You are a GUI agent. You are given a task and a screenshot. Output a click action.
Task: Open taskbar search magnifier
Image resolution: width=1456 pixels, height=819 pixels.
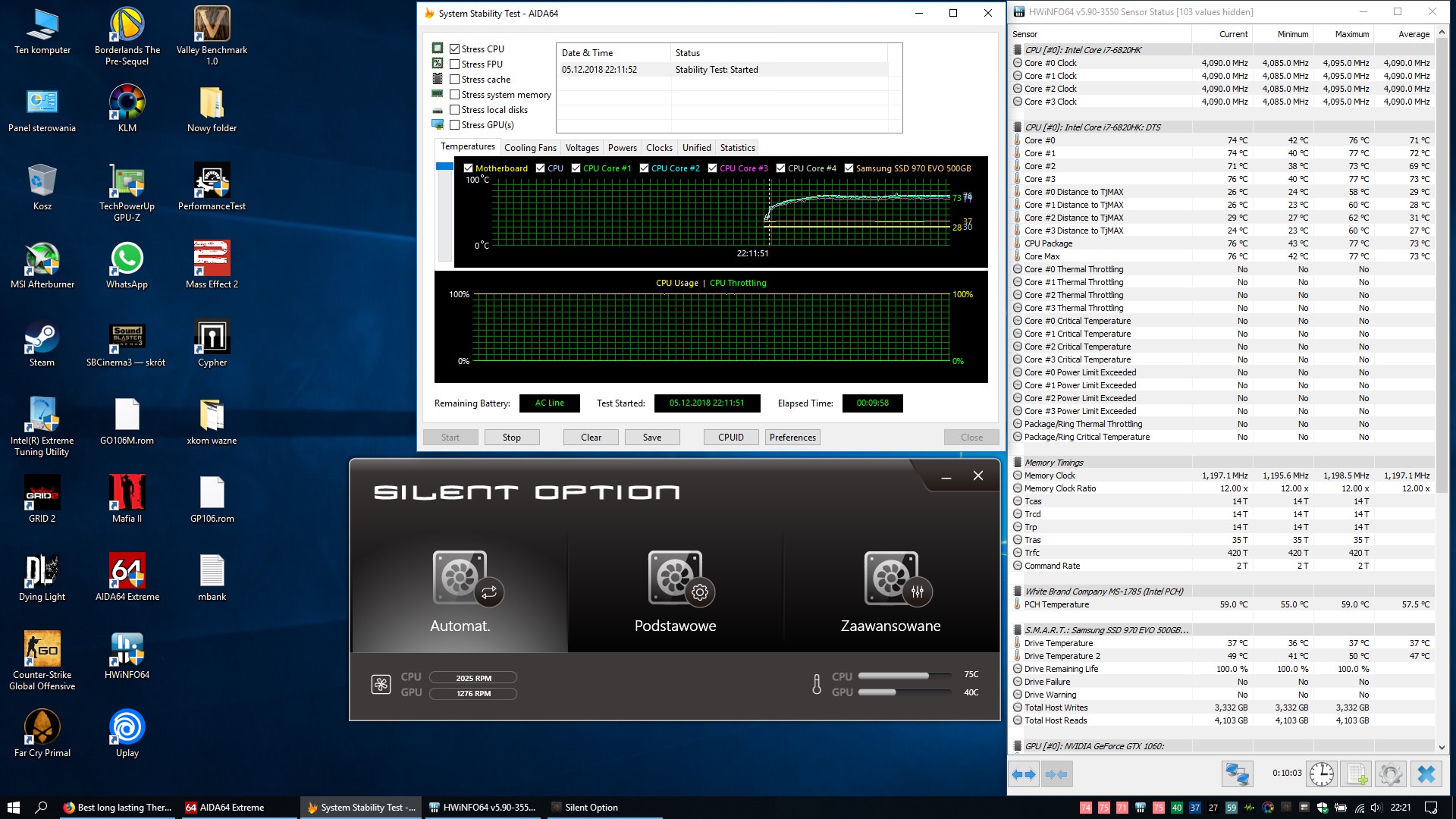tap(41, 808)
